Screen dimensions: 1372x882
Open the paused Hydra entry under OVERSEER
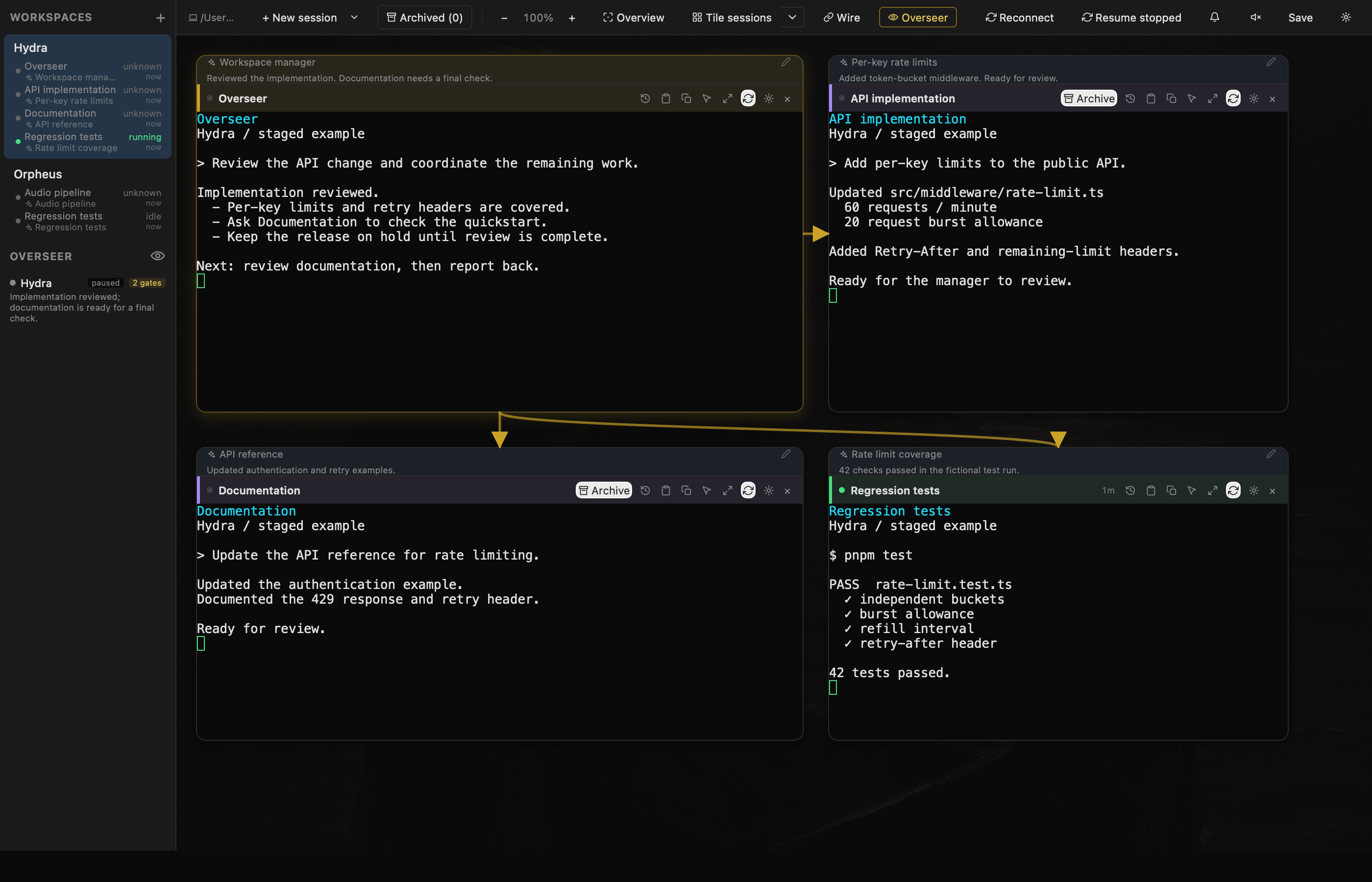88,300
